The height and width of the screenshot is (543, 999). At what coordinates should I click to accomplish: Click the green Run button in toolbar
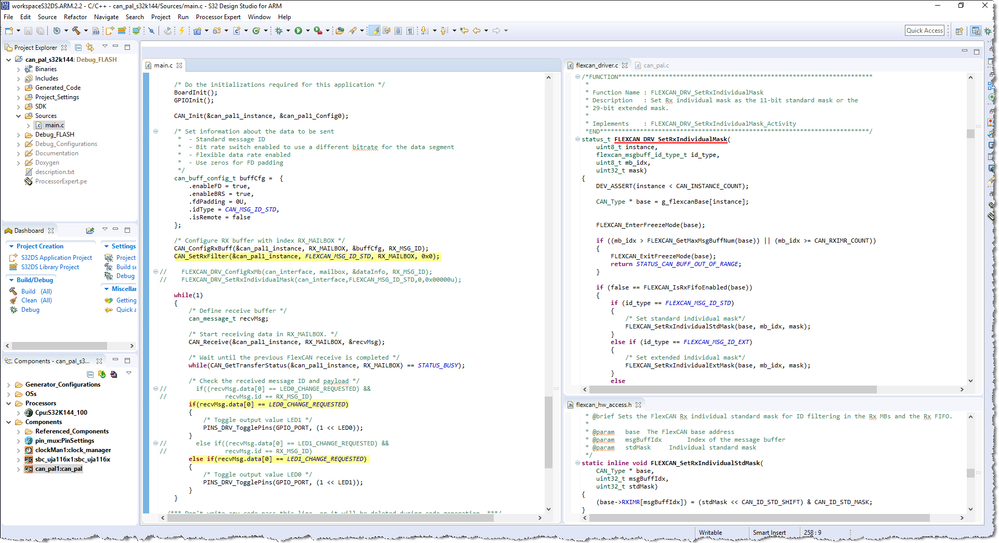click(x=298, y=31)
